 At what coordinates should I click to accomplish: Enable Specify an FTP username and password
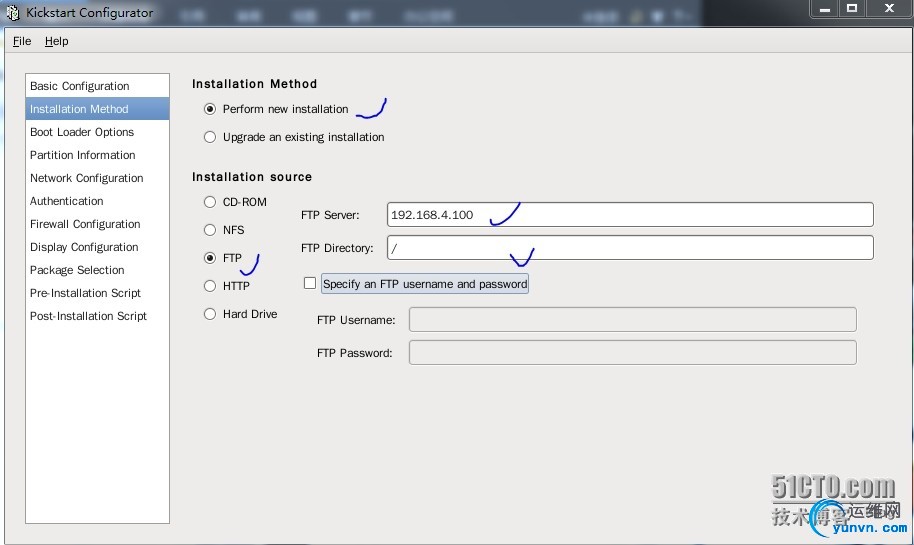click(310, 283)
